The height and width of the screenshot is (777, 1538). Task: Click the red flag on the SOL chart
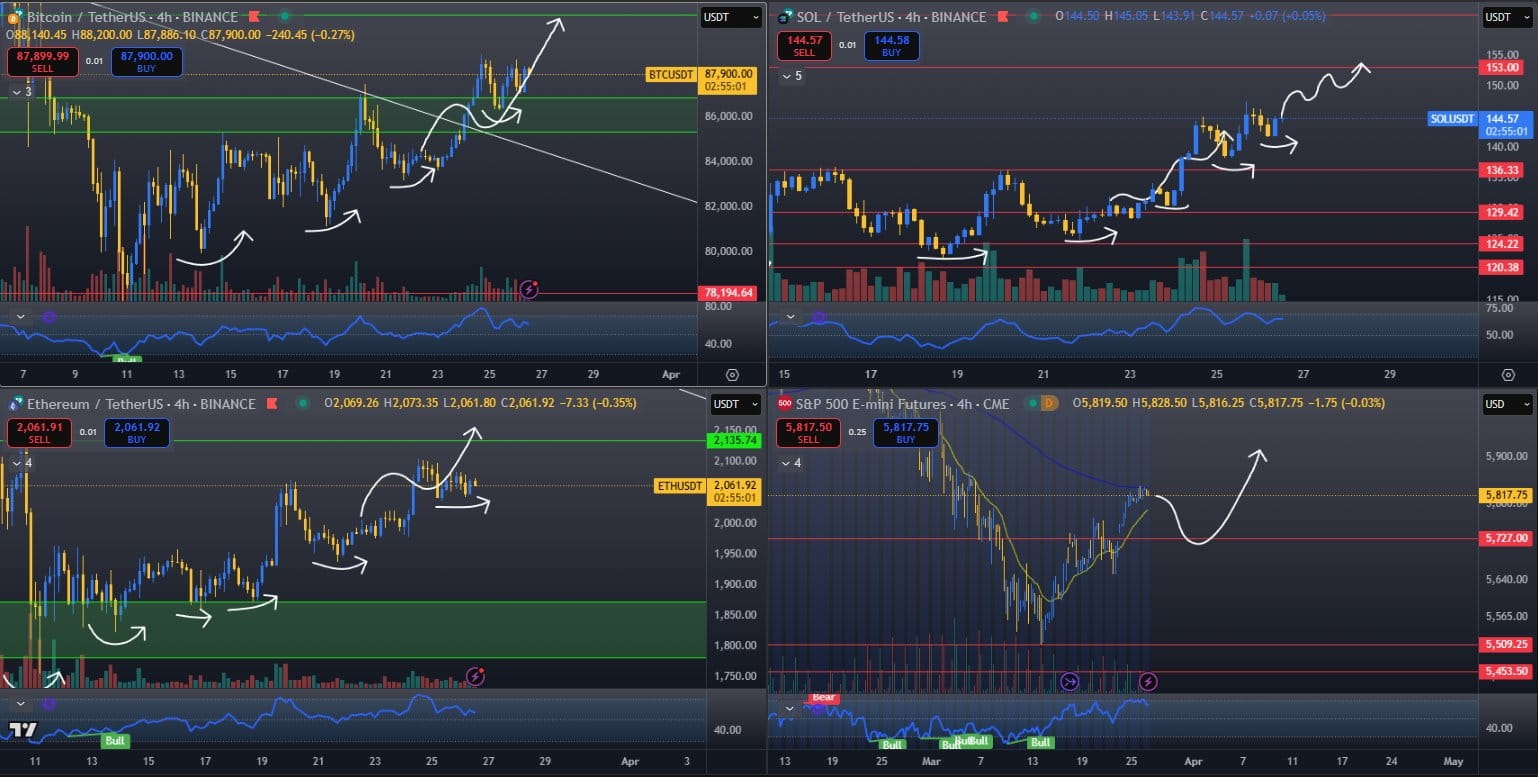point(1004,17)
